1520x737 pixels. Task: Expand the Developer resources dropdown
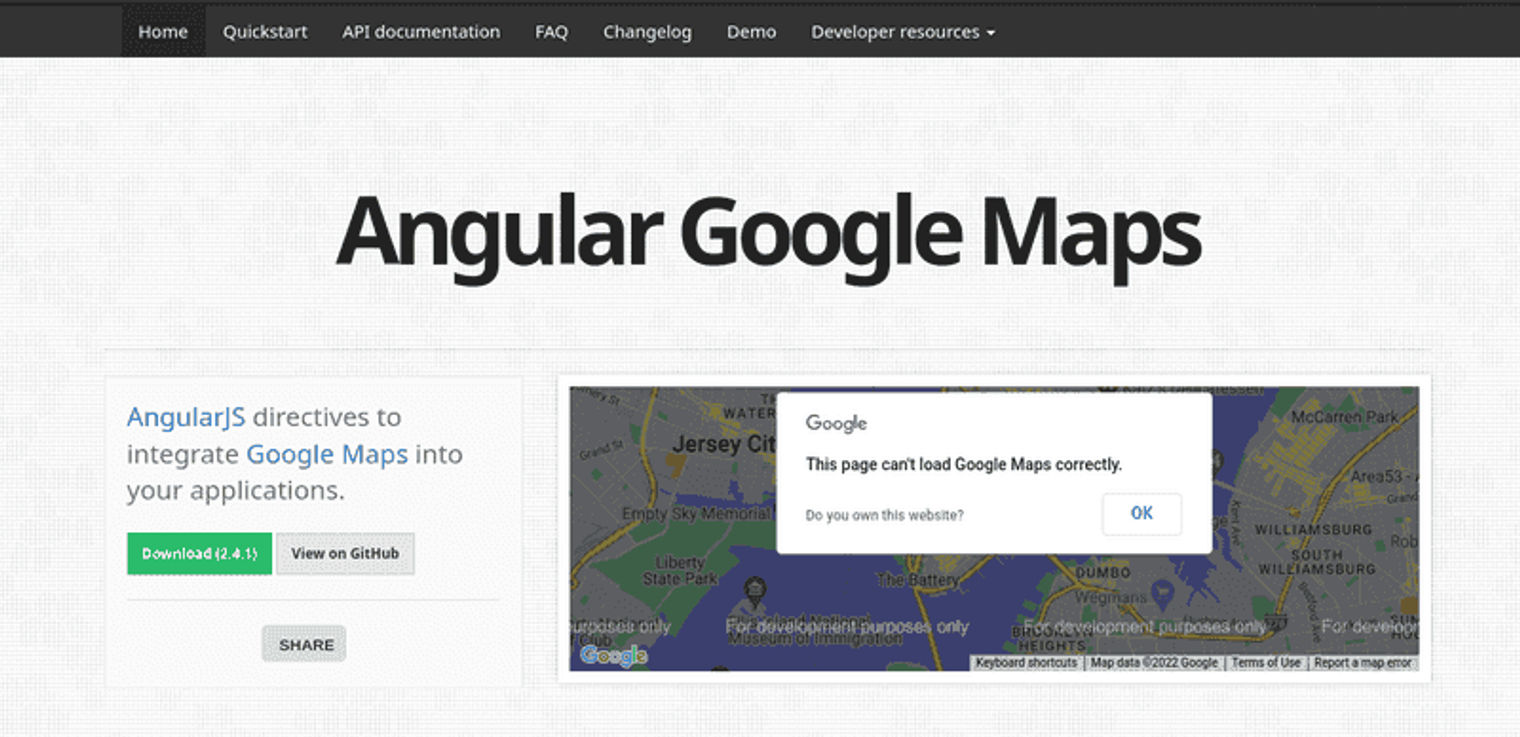click(x=903, y=31)
